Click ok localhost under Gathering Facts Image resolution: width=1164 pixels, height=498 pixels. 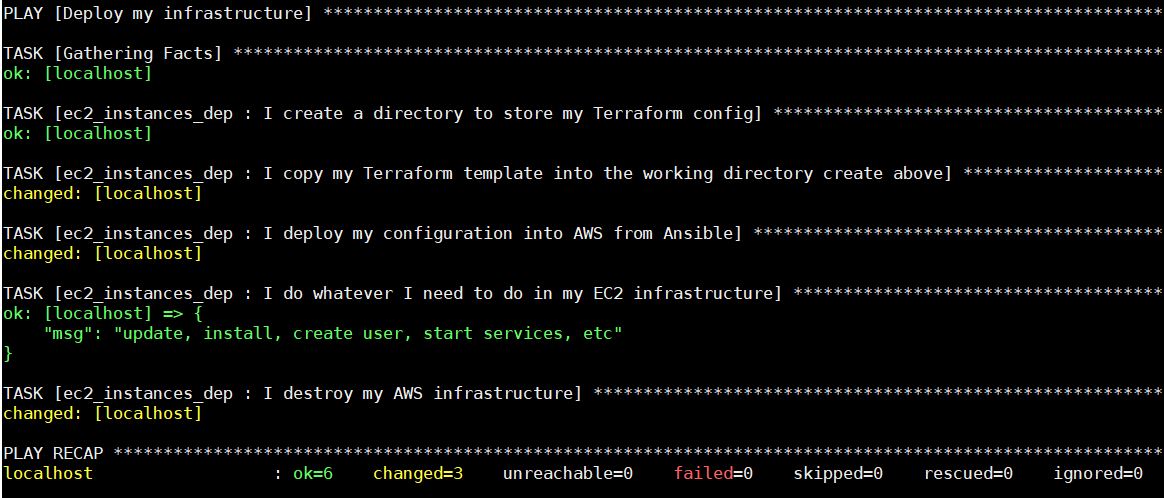click(x=77, y=74)
